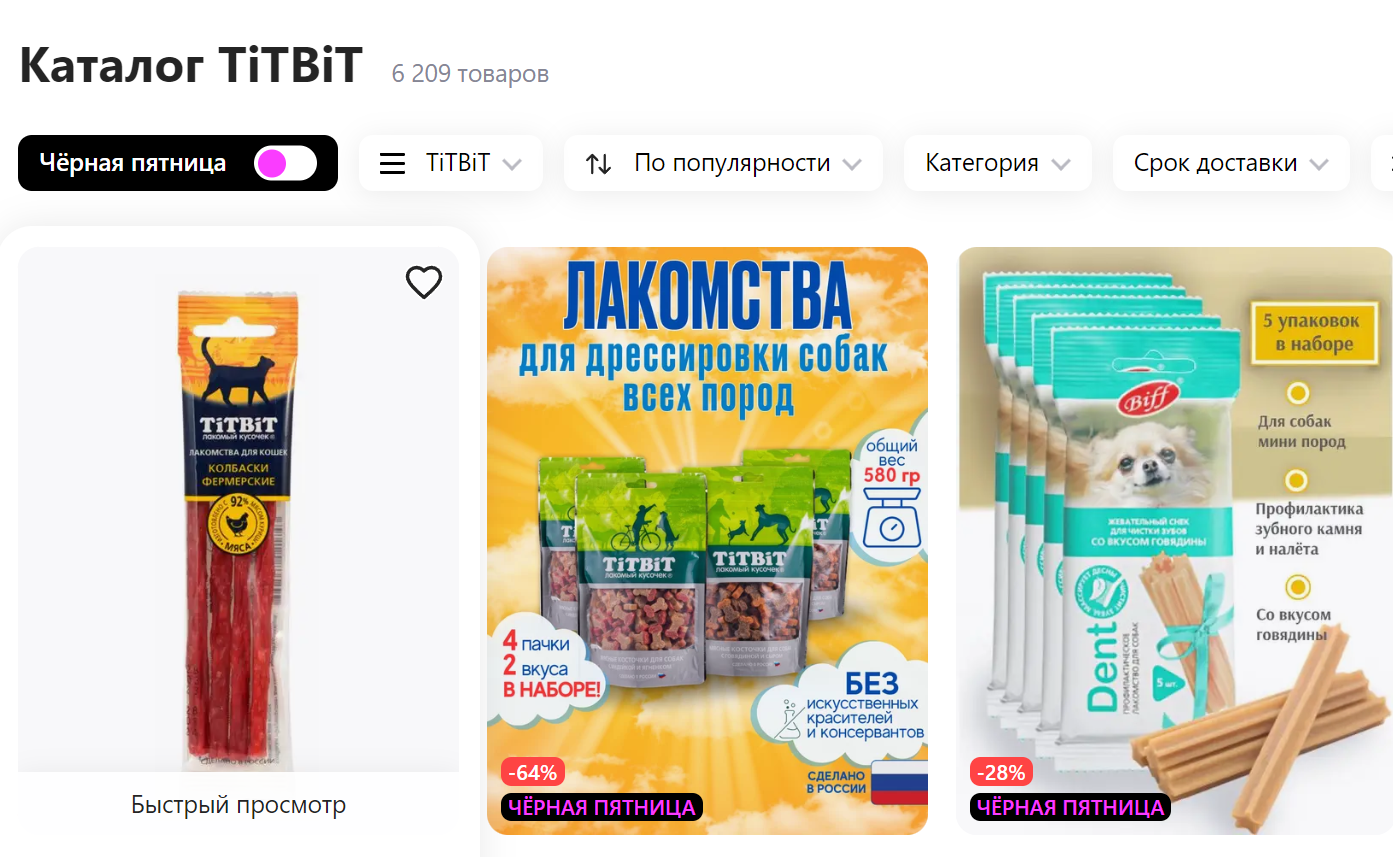The image size is (1393, 857).
Task: Click the -64% discount badge
Action: [533, 772]
